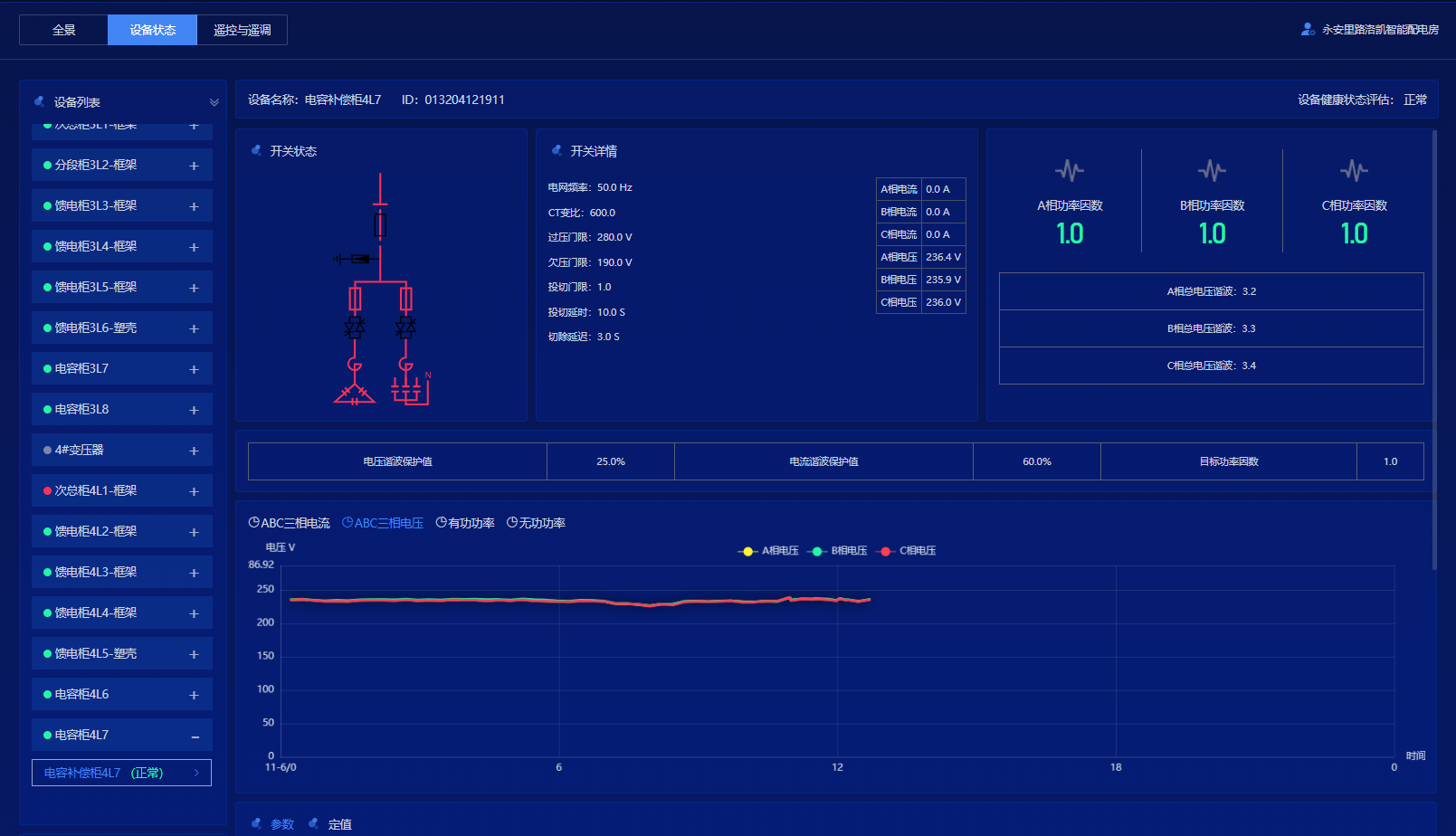This screenshot has width=1456, height=836.
Task: Expand 馈电柜4L4-框架 with its plus icon
Action: [x=194, y=613]
